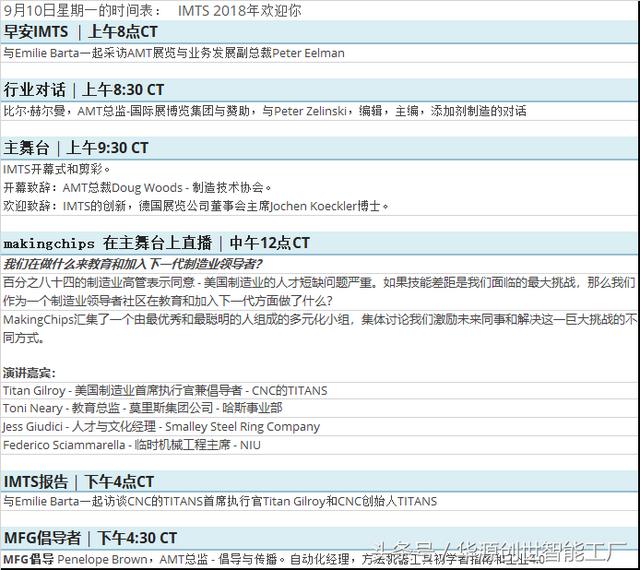This screenshot has width=640, height=570.
Task: Click the heading 'MFG倡导者 | 下午4:30 CT'
Action: tap(90, 538)
